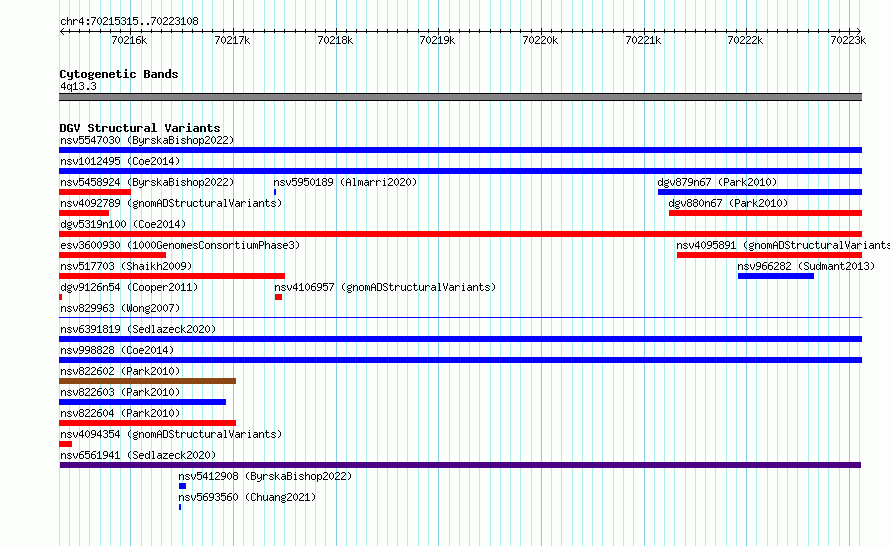Open nsv998828 (Coe2014) label
The image size is (890, 546).
(117, 350)
